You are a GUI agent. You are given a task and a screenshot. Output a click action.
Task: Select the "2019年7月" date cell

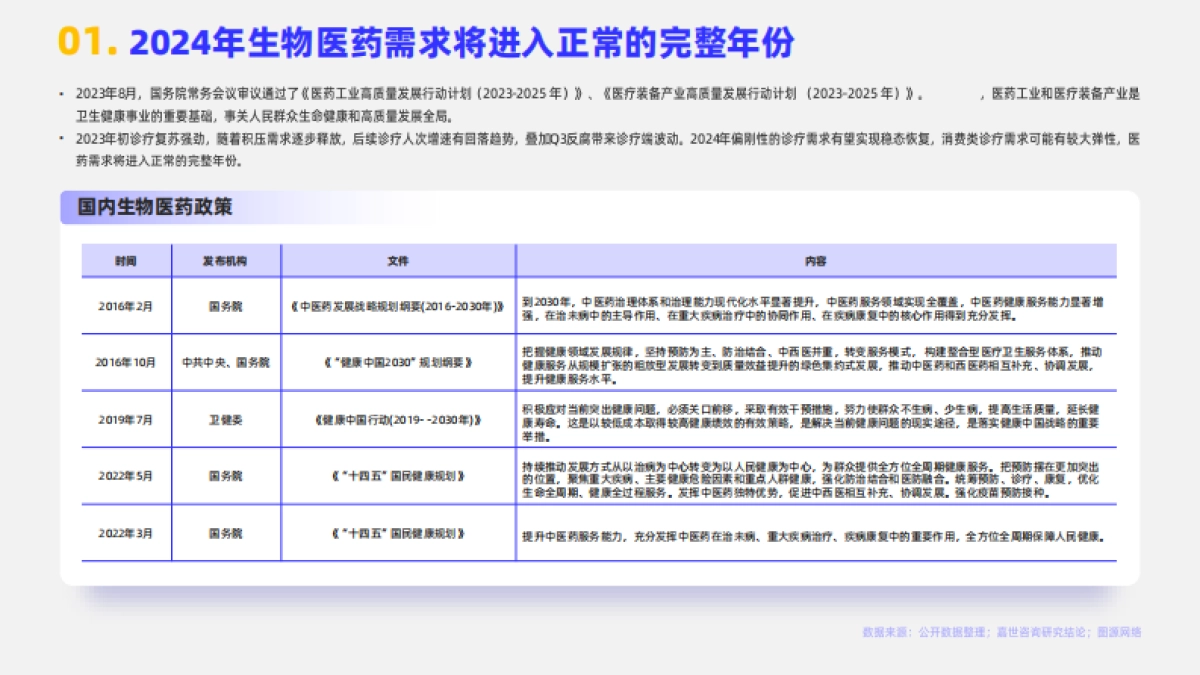click(x=126, y=420)
